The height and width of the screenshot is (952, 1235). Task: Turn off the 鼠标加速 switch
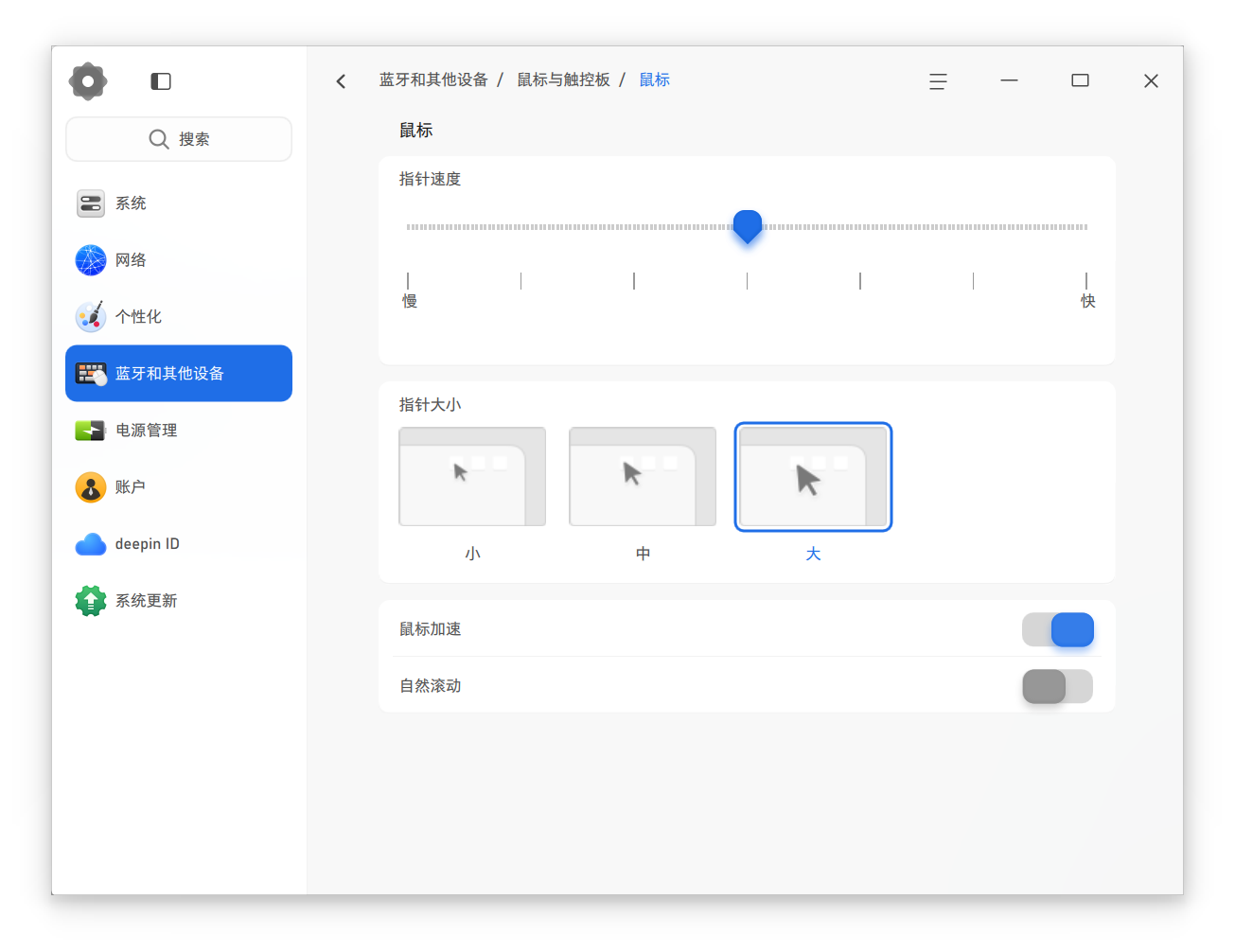tap(1058, 629)
